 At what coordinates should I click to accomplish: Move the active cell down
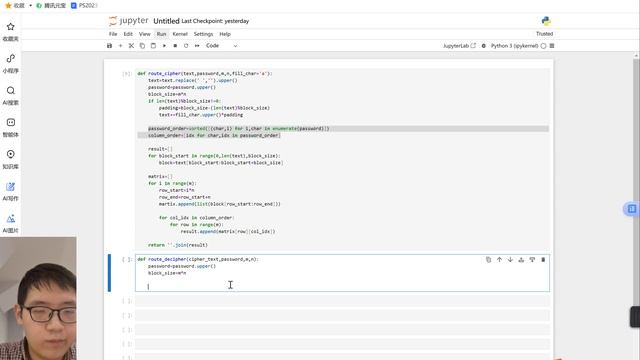coord(510,260)
